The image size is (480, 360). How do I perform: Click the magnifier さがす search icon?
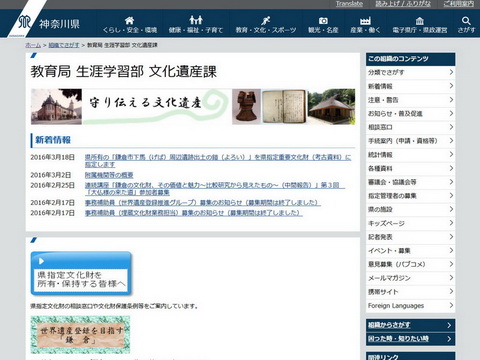466,21
